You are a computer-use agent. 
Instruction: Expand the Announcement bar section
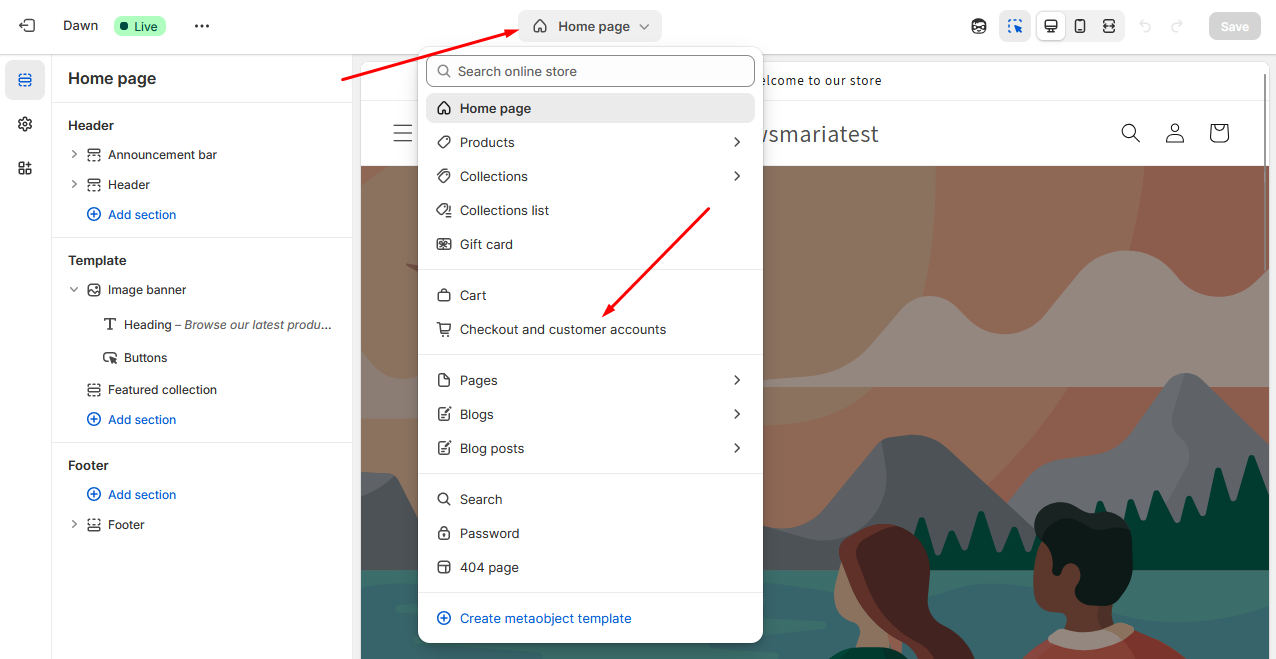coord(74,154)
